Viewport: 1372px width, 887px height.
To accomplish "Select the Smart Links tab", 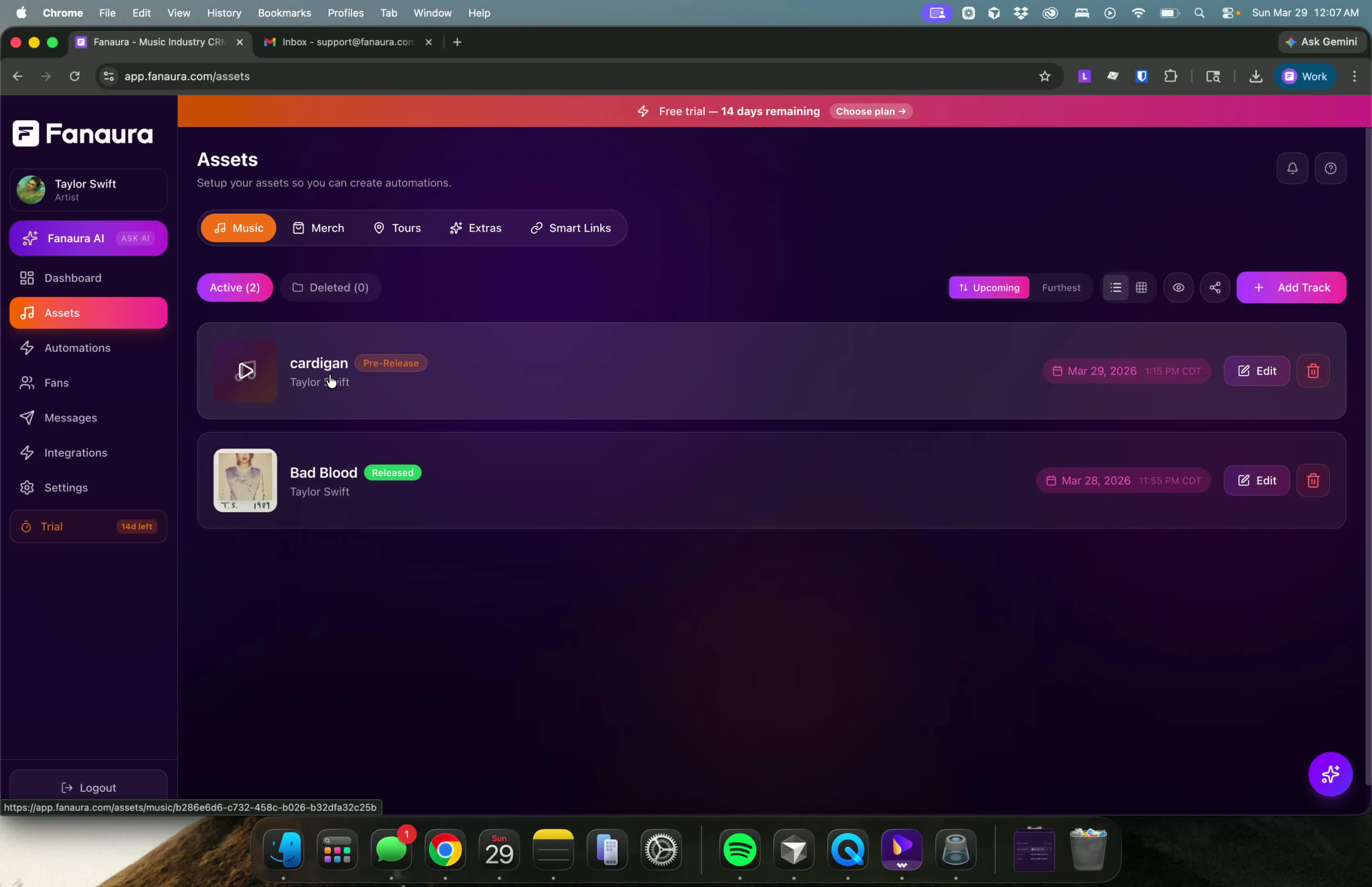I will click(x=570, y=228).
